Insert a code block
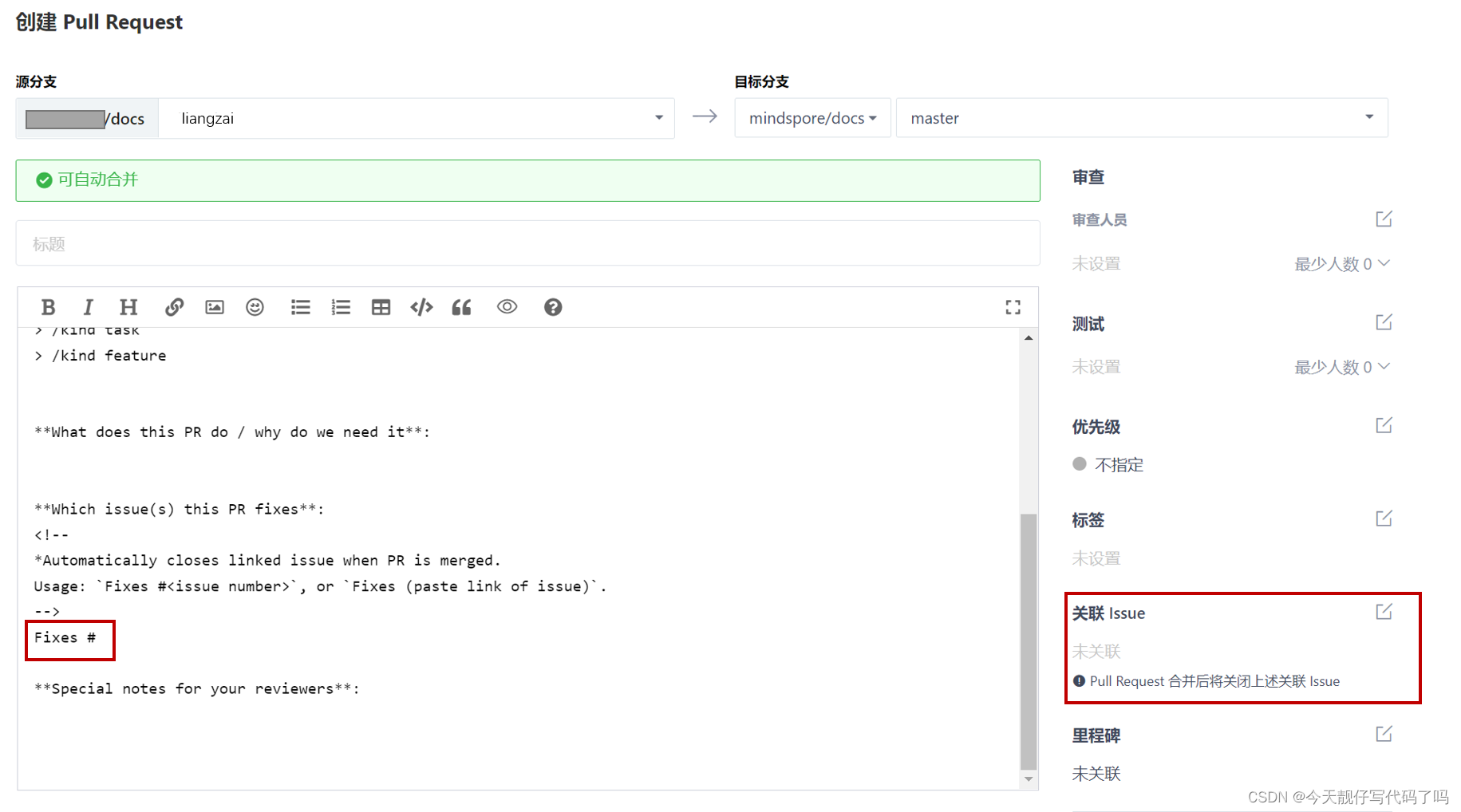 pyautogui.click(x=421, y=306)
